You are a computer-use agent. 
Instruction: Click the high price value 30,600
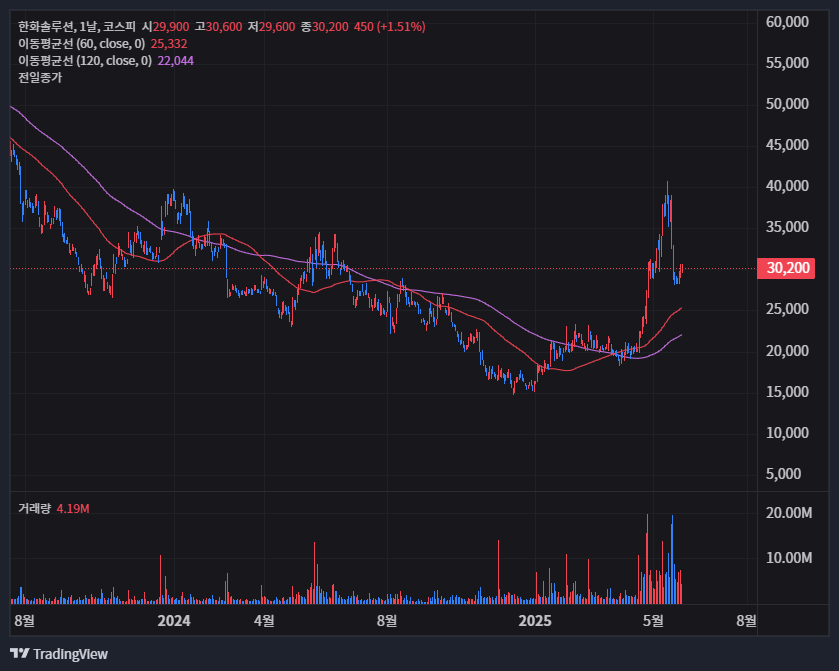coord(224,27)
